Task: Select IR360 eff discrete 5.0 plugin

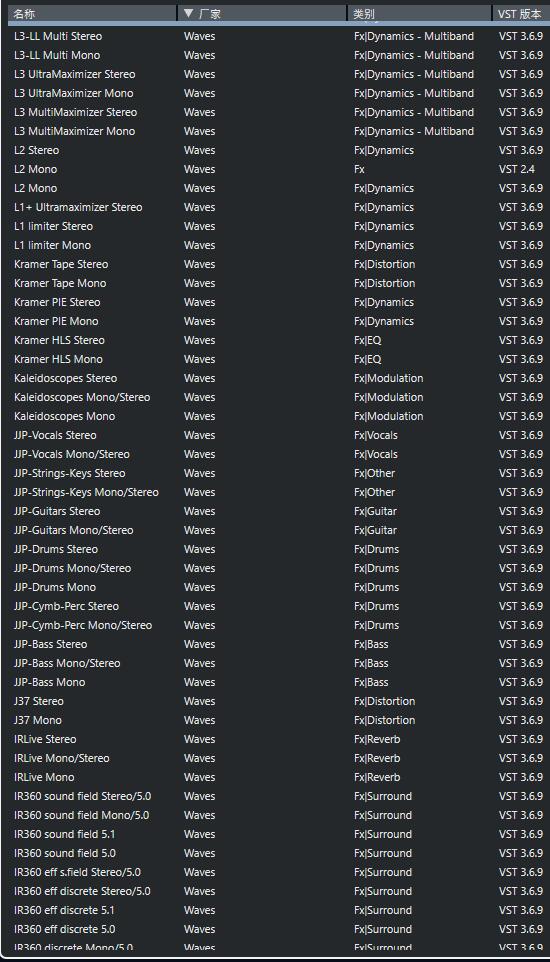Action: [276, 930]
